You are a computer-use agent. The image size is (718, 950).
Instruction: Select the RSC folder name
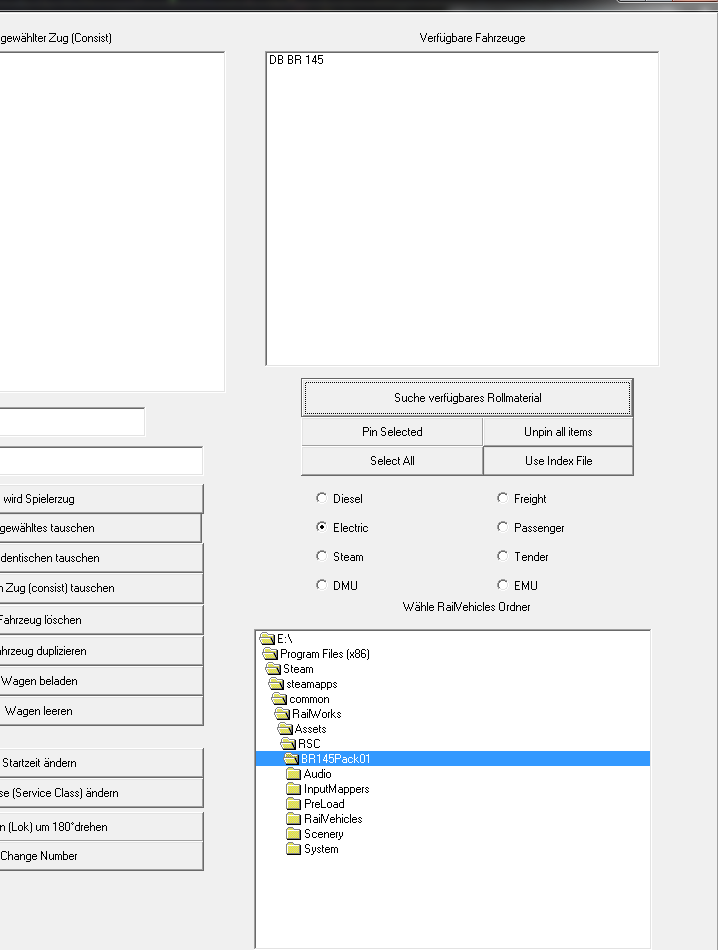[309, 744]
